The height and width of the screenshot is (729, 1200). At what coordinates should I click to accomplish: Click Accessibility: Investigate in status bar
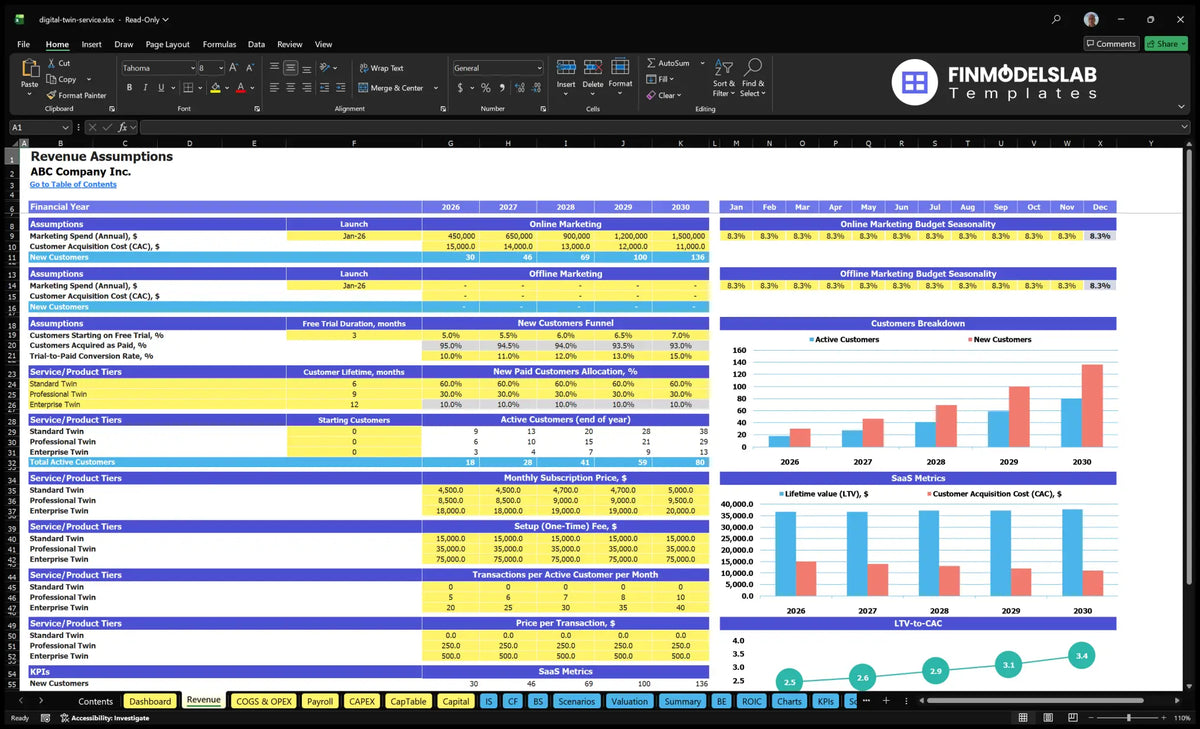point(104,718)
